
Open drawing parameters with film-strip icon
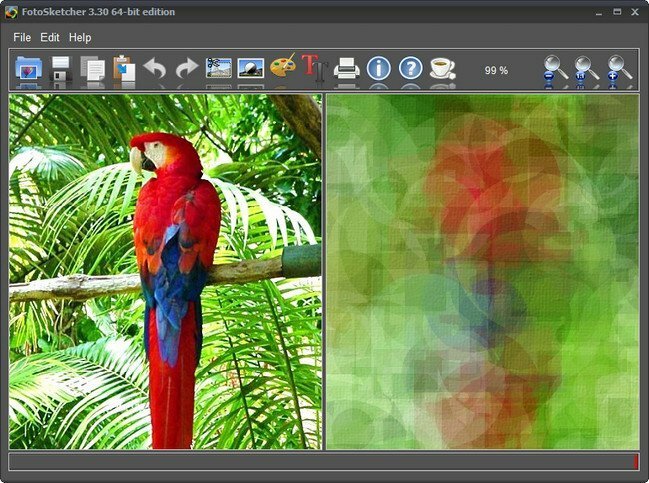(x=219, y=69)
